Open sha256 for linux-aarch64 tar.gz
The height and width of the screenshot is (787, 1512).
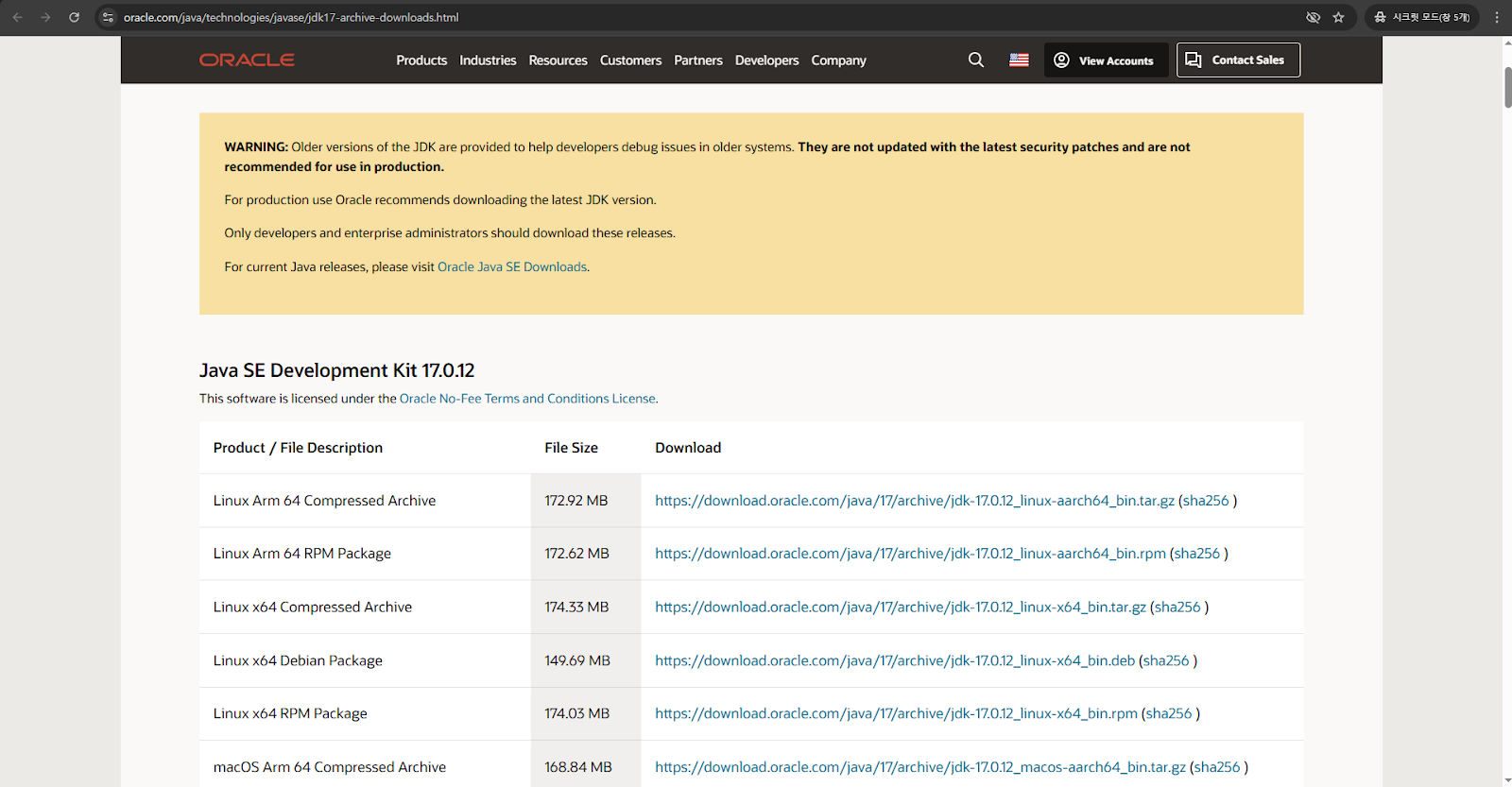click(x=1206, y=501)
